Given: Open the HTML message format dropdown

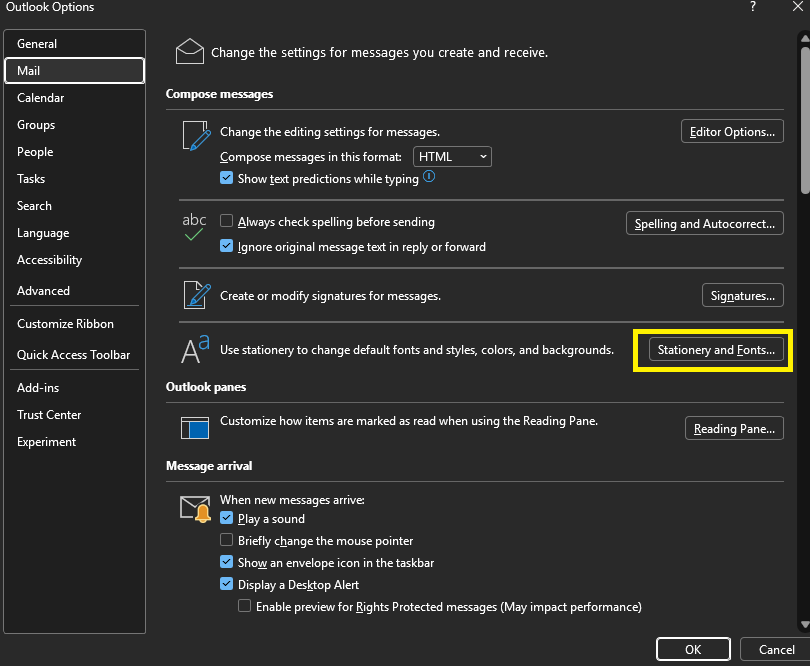Looking at the screenshot, I should pyautogui.click(x=452, y=157).
